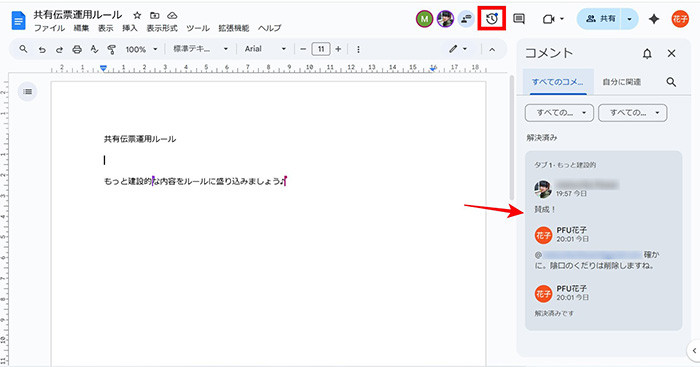Decrease the font size with minus
Screen dimensions: 700x367
tap(303, 49)
